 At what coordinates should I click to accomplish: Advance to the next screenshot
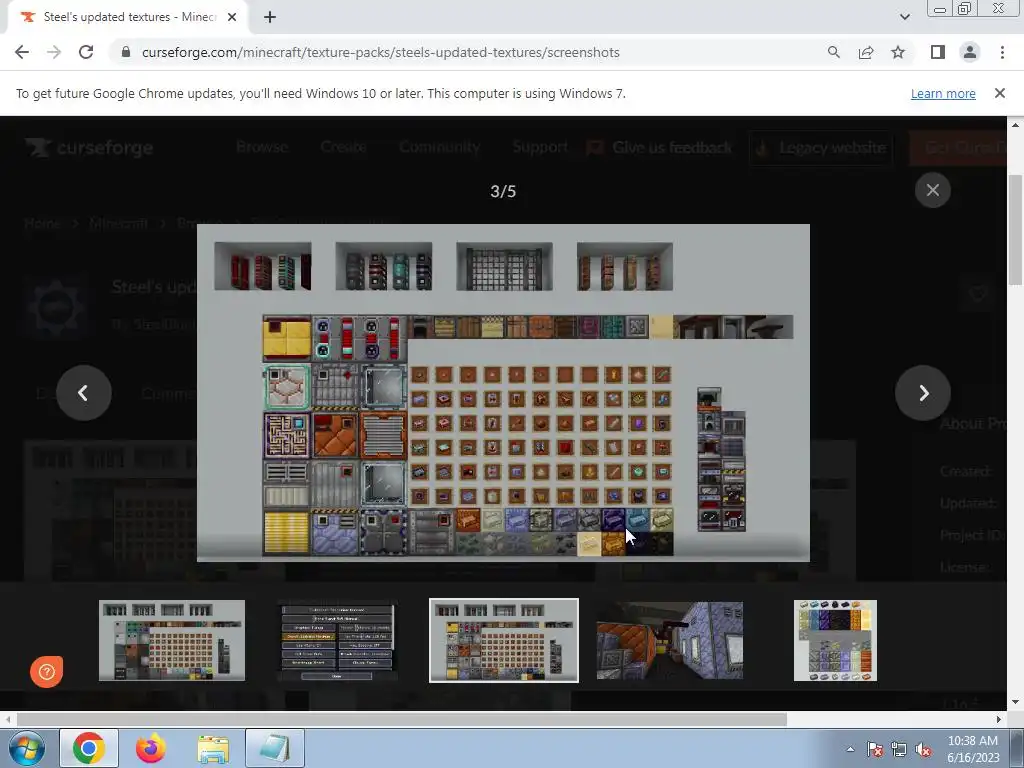click(x=923, y=392)
